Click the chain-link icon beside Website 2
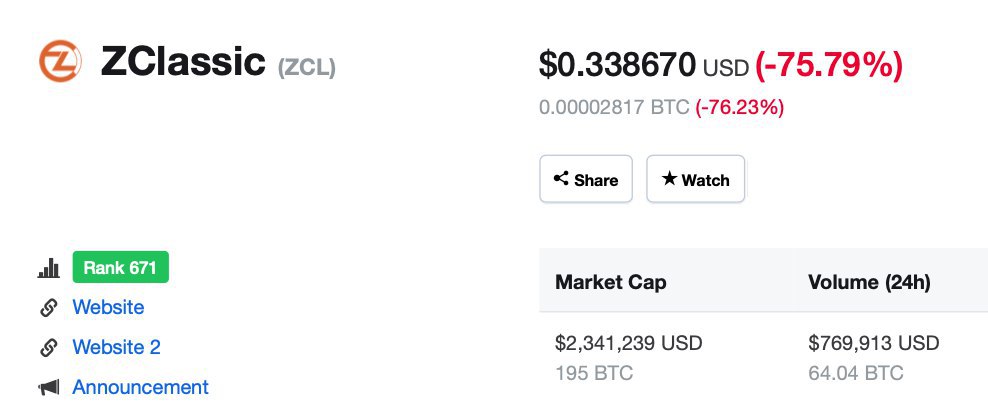 (x=48, y=348)
